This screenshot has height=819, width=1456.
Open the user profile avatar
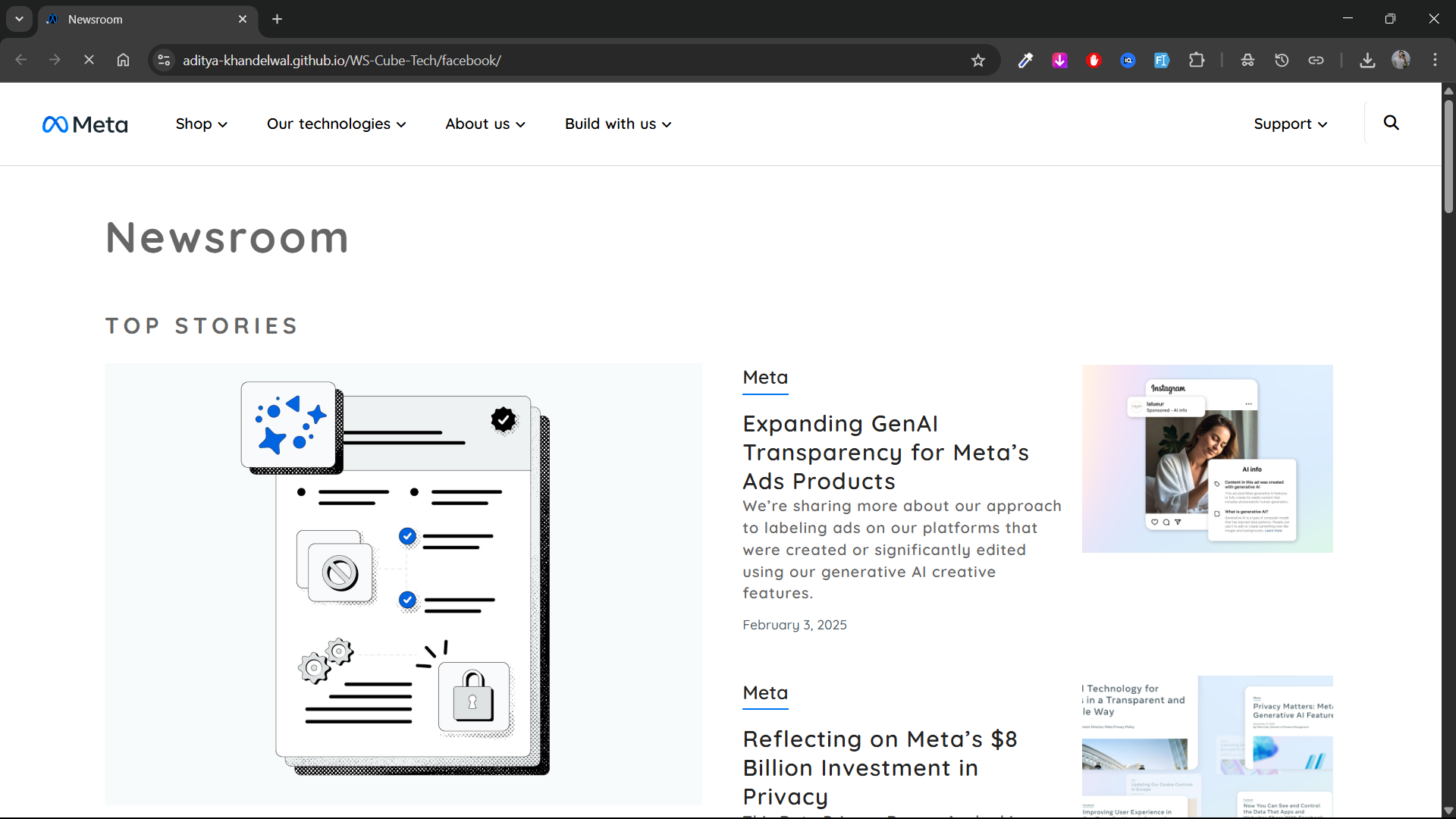[x=1401, y=60]
